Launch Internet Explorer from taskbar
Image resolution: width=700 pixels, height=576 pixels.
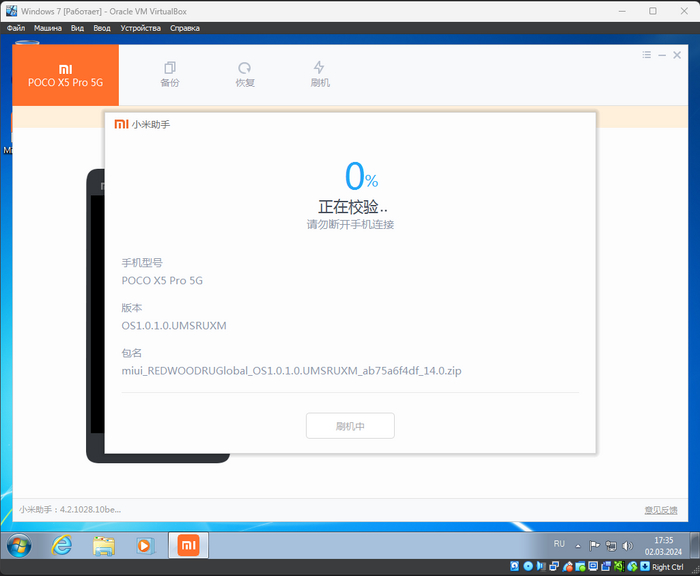[x=62, y=545]
